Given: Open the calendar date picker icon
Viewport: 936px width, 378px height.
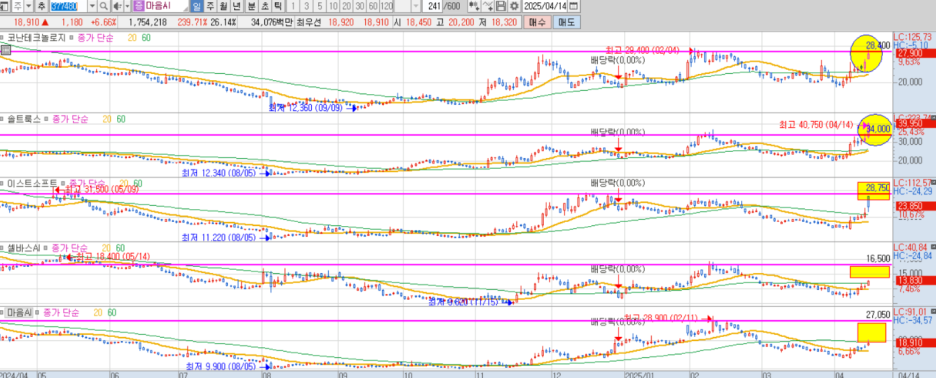Looking at the screenshot, I should [x=574, y=7].
